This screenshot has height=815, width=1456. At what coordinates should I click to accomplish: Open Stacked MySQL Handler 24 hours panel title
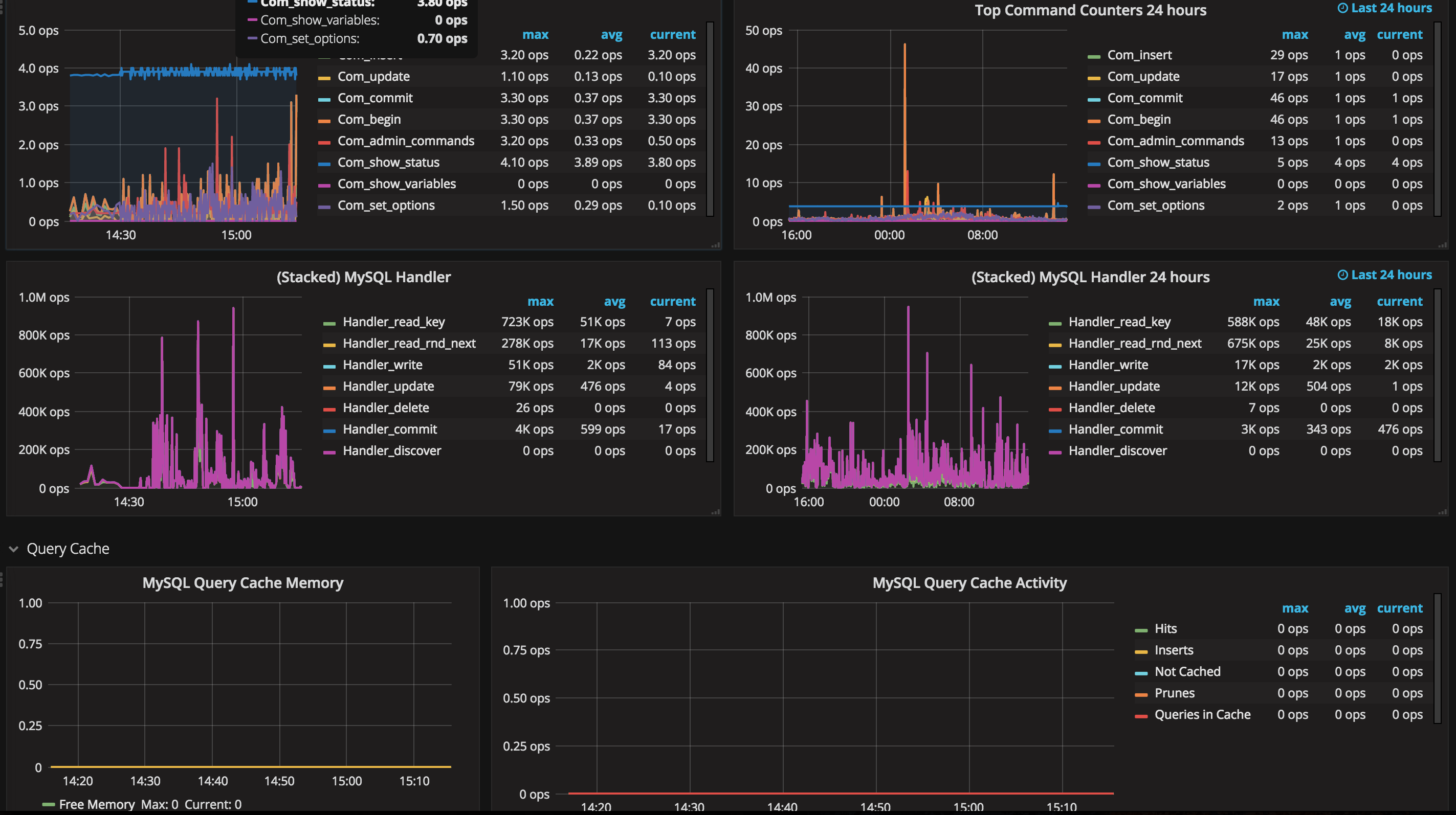(1090, 277)
